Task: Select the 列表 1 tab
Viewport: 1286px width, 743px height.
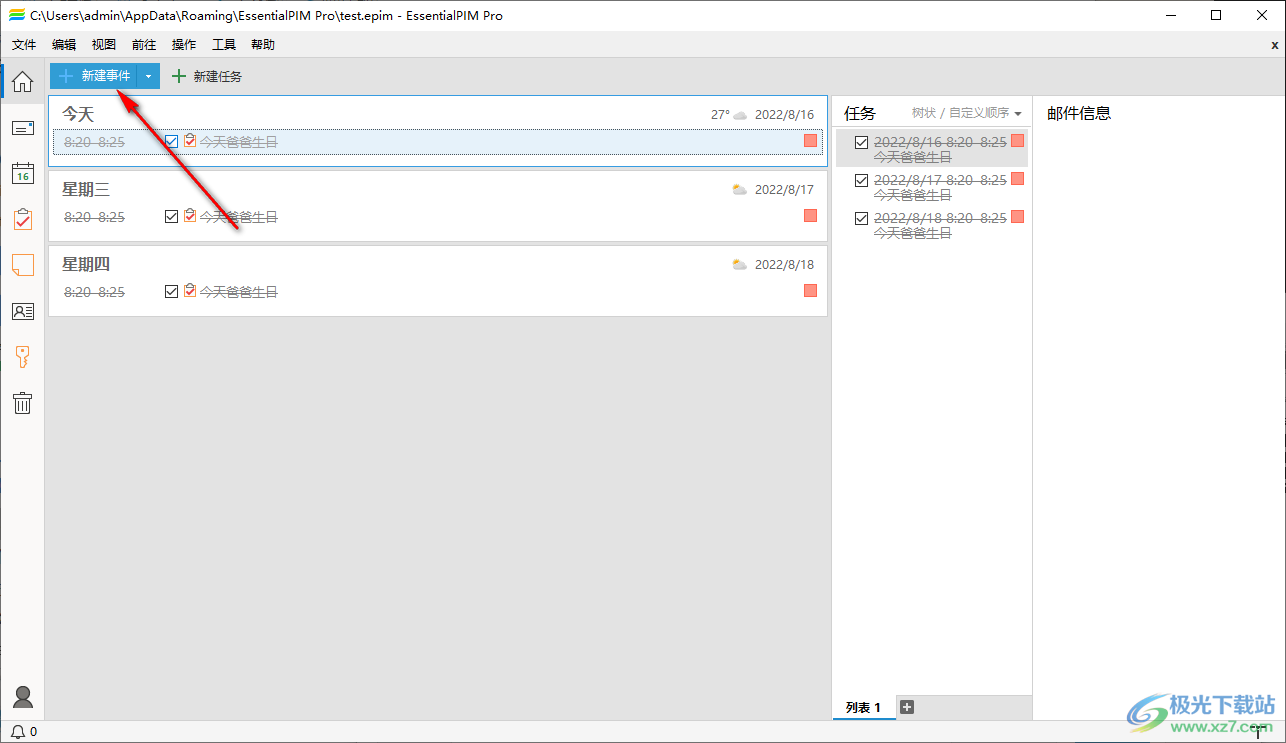Action: pyautogui.click(x=864, y=707)
